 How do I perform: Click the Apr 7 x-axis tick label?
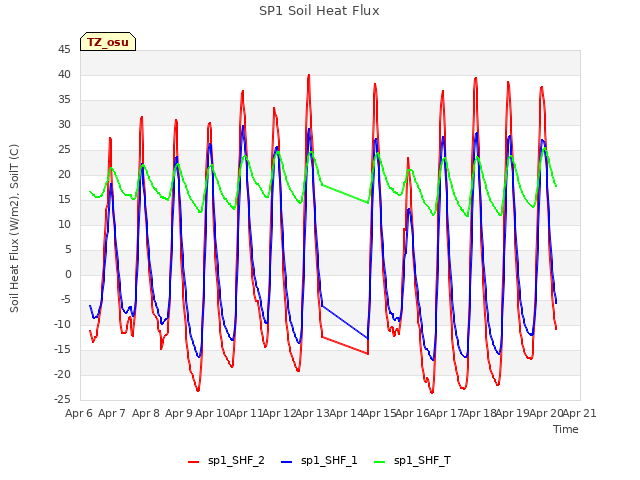pyautogui.click(x=112, y=413)
